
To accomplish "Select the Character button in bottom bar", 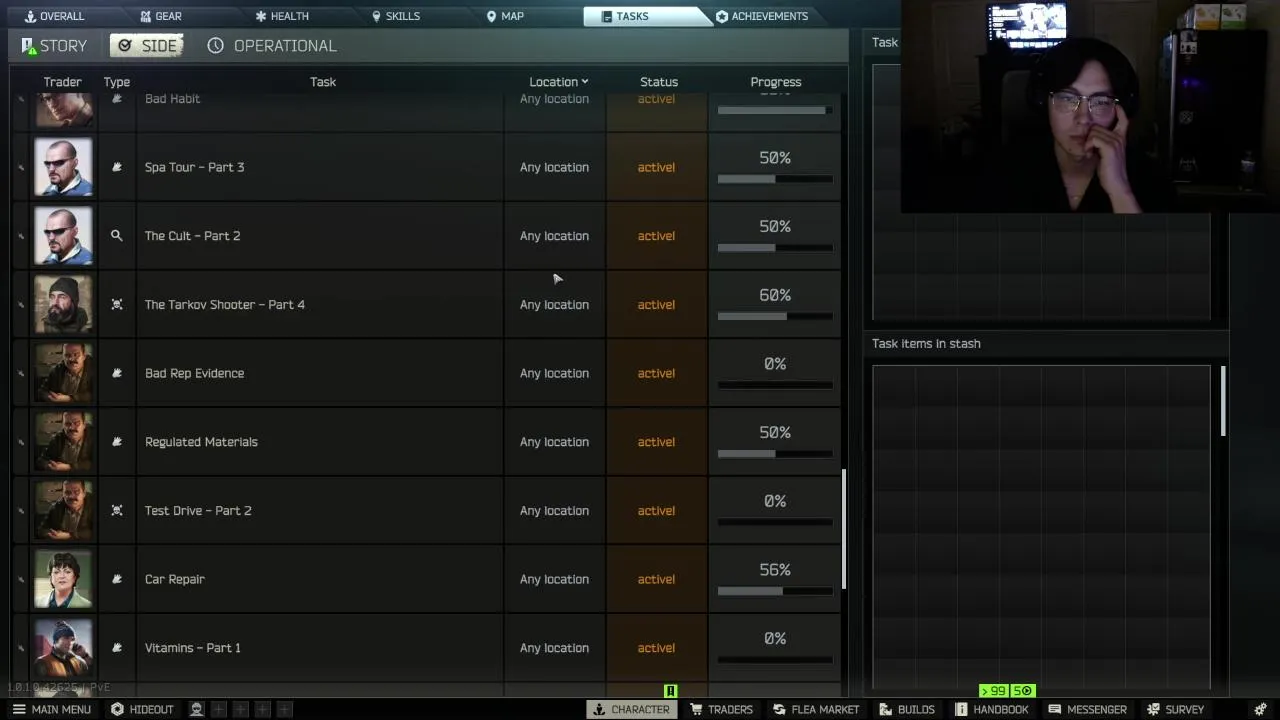I will point(631,709).
